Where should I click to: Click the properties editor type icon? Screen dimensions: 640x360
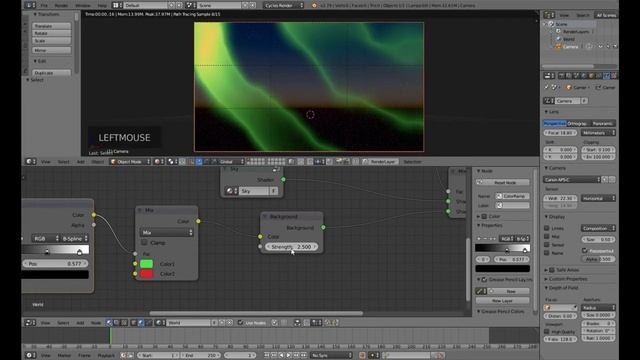tap(549, 76)
